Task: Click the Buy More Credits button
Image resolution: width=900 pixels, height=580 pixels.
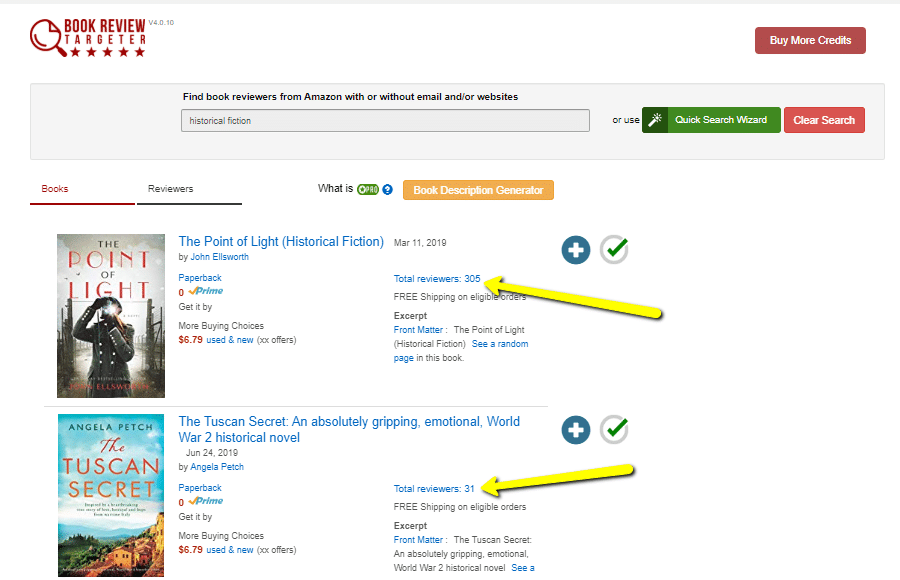Action: coord(812,40)
